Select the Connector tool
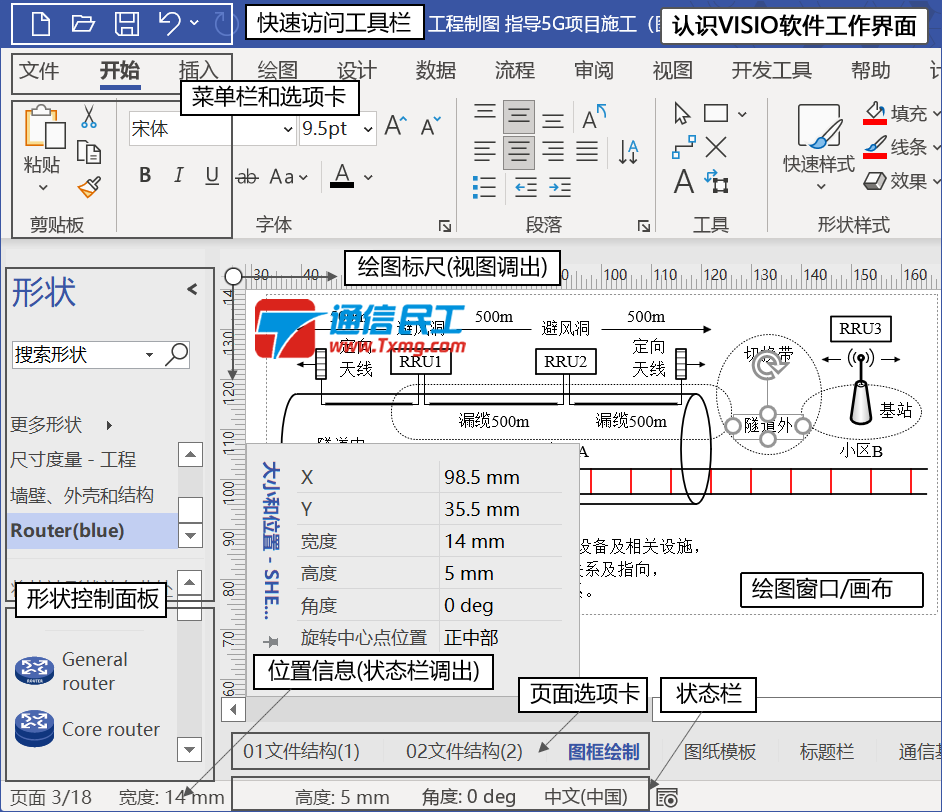Screen dimensions: 942x812 click(684, 147)
